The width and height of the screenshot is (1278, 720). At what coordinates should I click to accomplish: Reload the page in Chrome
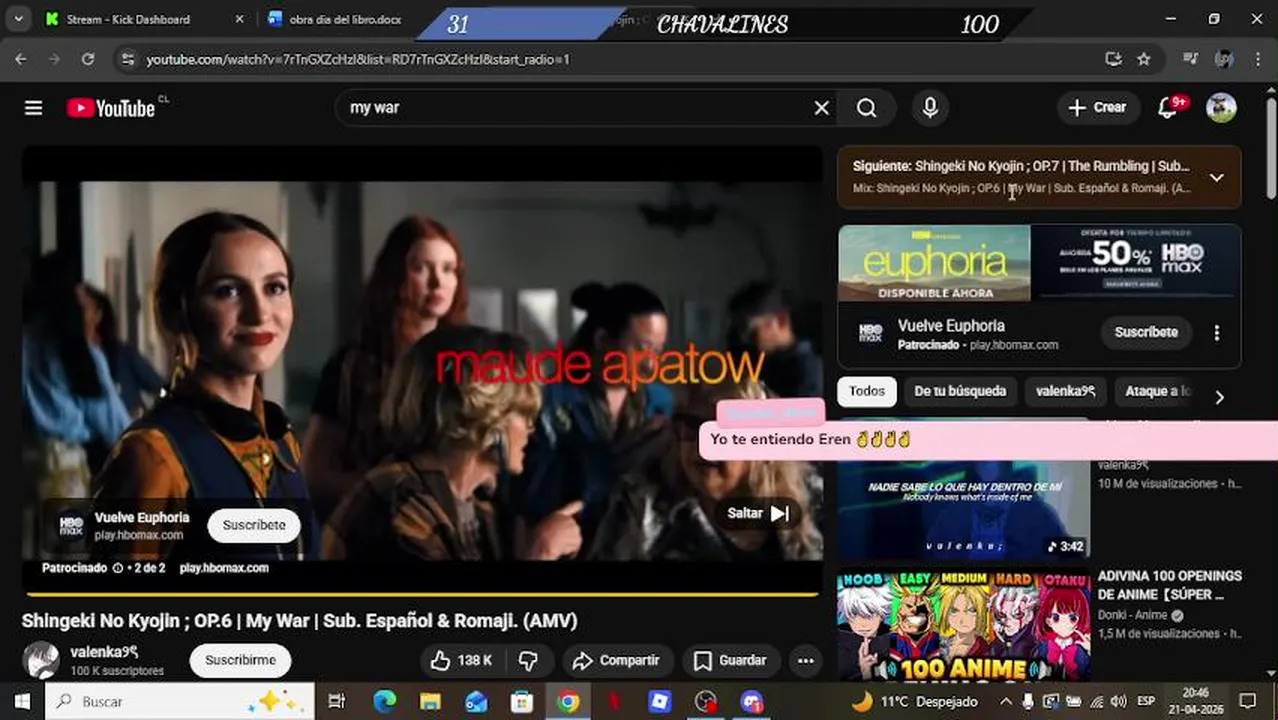pyautogui.click(x=88, y=59)
